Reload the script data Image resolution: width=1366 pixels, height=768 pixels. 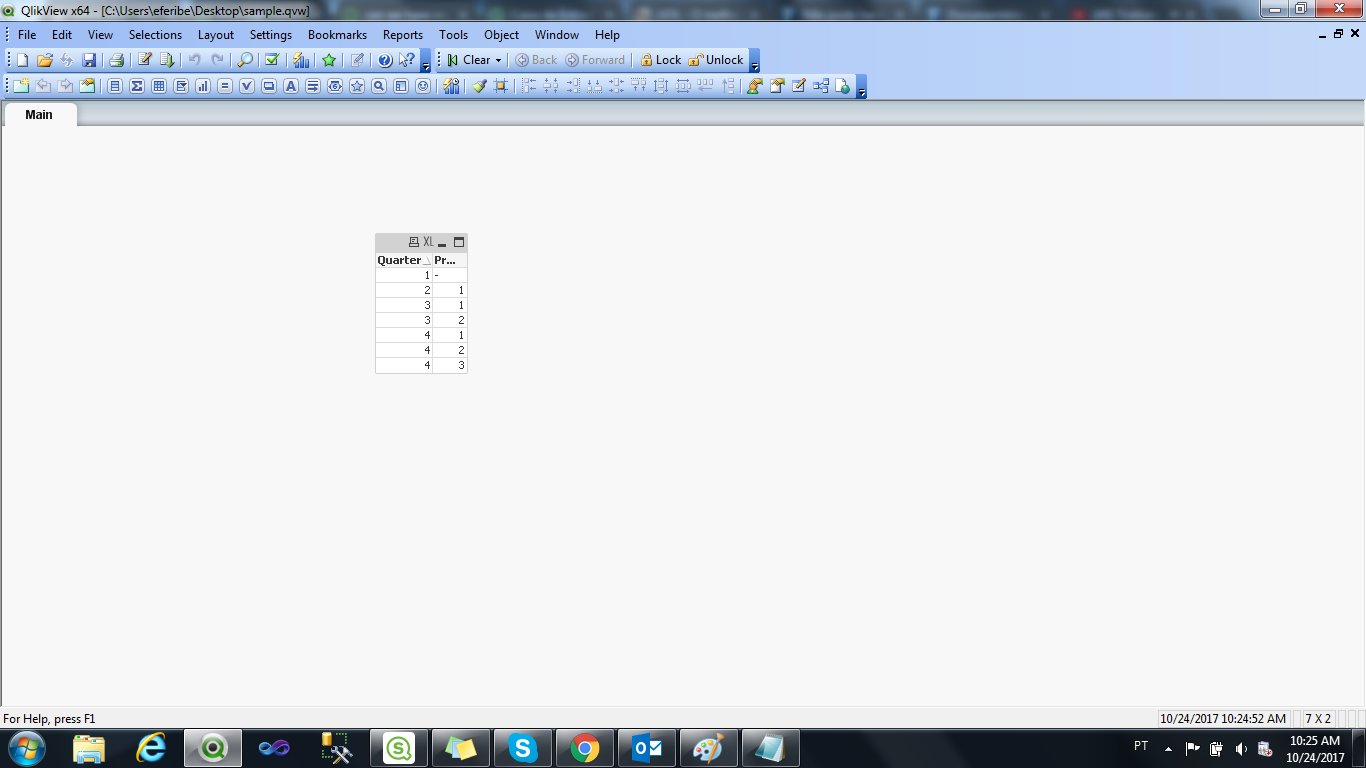(x=167, y=60)
